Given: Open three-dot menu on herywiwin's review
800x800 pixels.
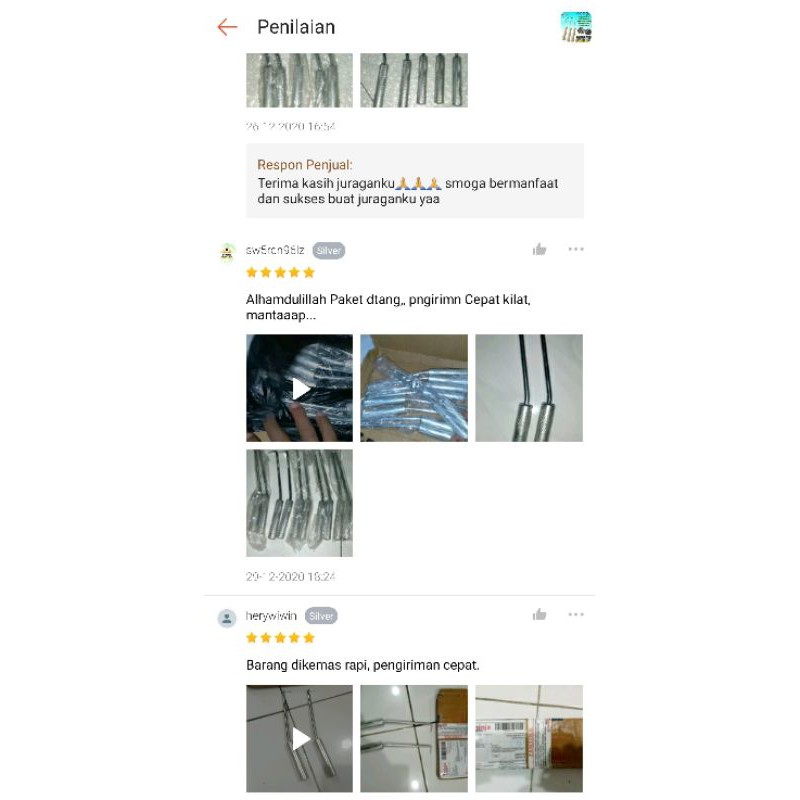Looking at the screenshot, I should point(576,615).
